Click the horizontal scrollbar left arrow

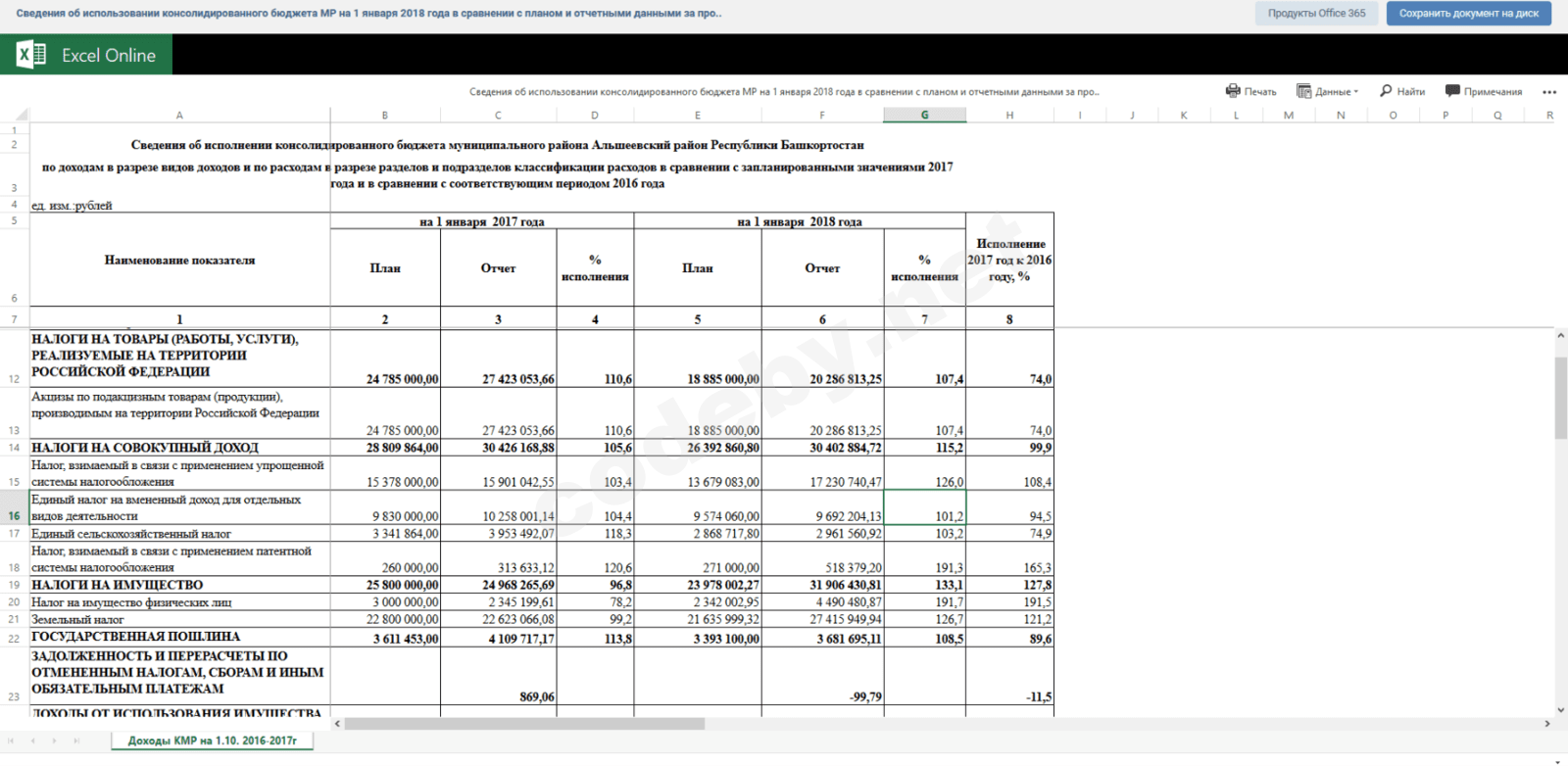[338, 724]
